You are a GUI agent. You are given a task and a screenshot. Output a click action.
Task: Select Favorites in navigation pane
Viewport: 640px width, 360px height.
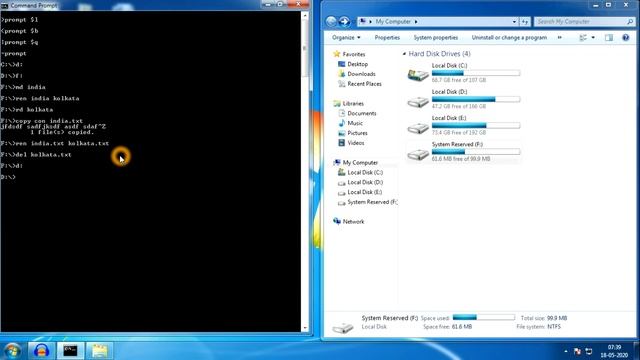click(x=353, y=54)
